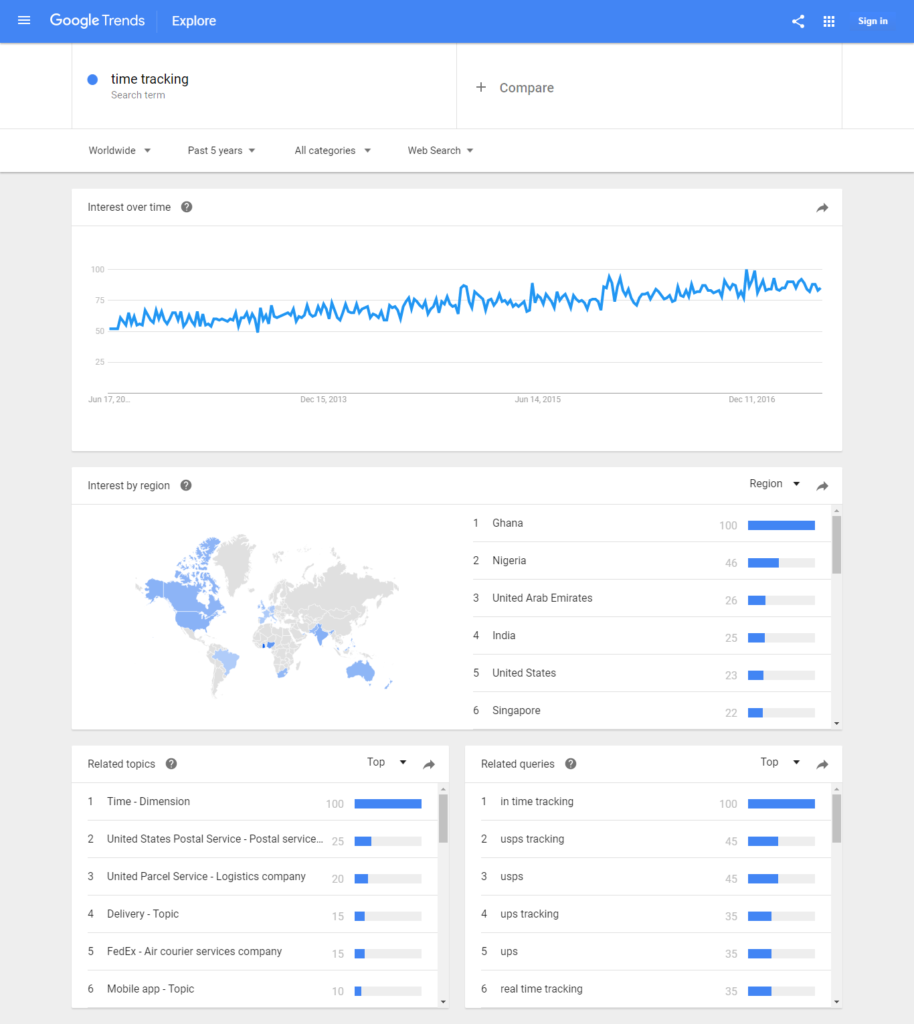Screen dimensions: 914x1024
Task: Click the Related queries scrollbar thumb
Action: click(836, 818)
